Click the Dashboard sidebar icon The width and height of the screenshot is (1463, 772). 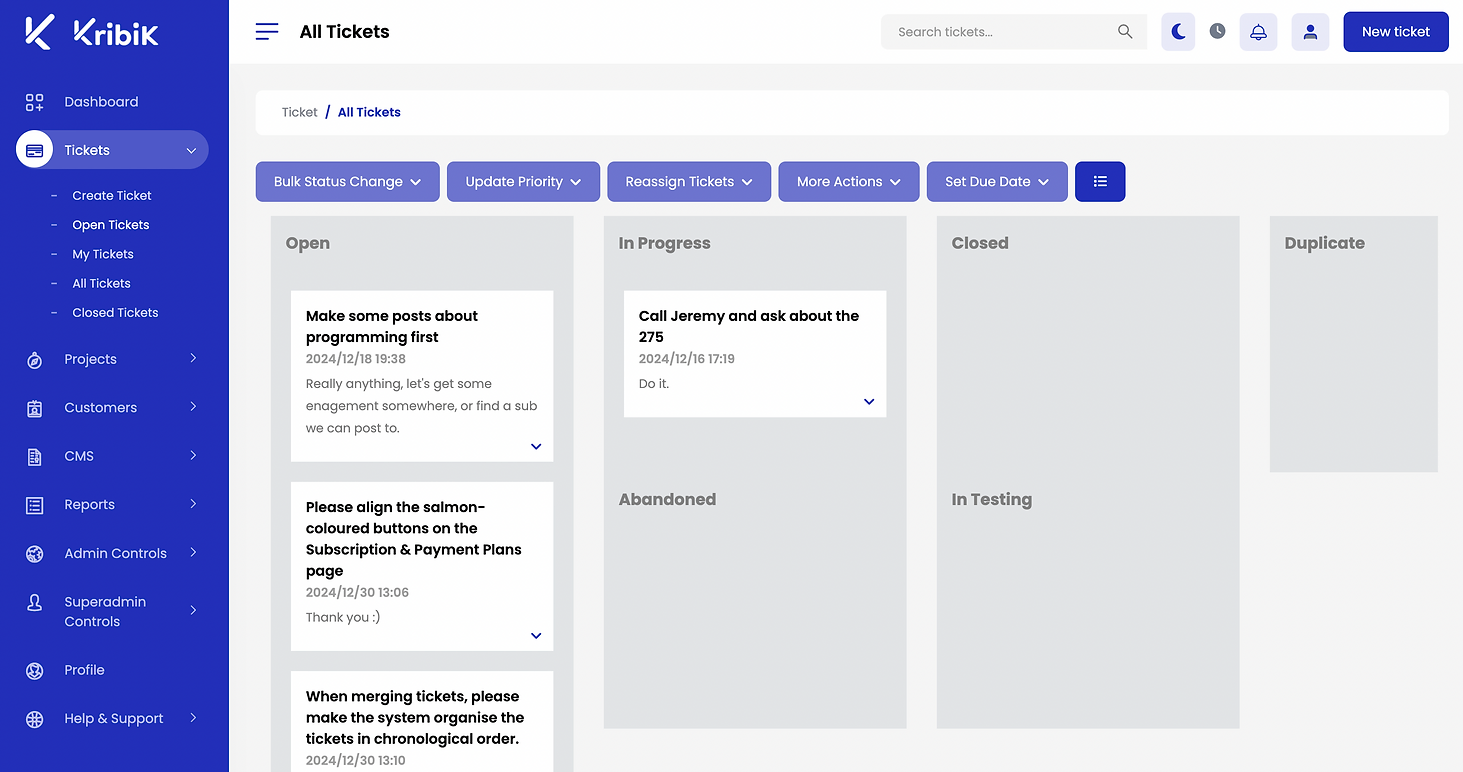(35, 102)
